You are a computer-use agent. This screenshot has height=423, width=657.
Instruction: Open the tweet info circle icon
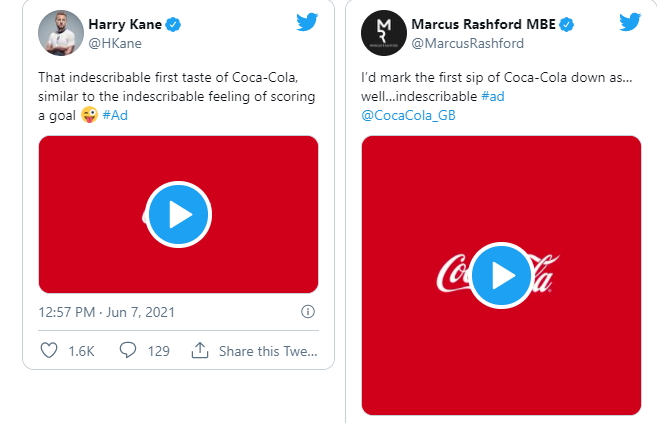(x=308, y=312)
